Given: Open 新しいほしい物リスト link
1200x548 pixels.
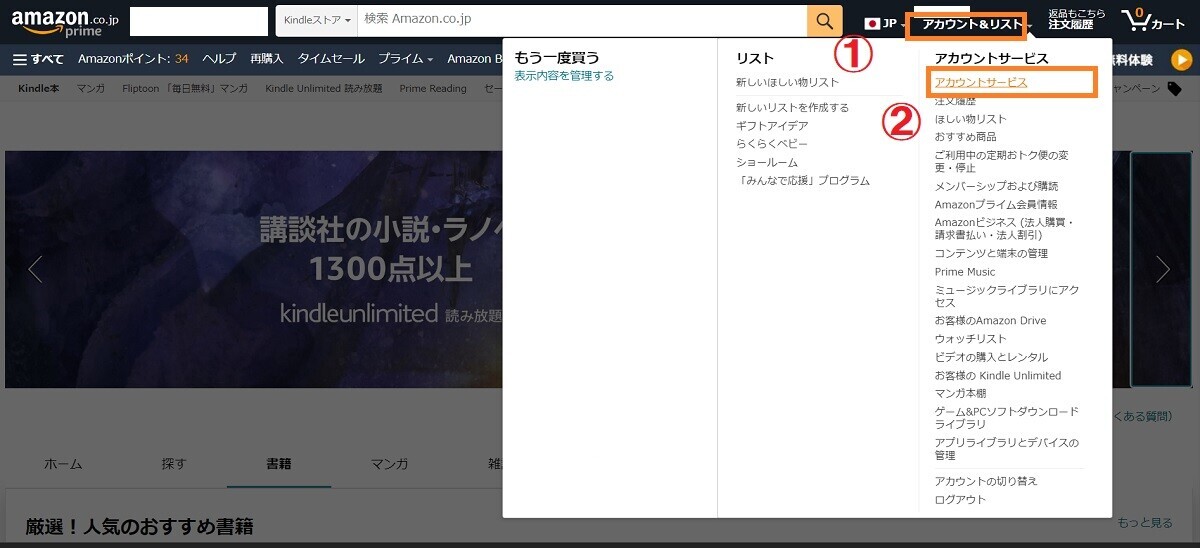Looking at the screenshot, I should pyautogui.click(x=788, y=83).
